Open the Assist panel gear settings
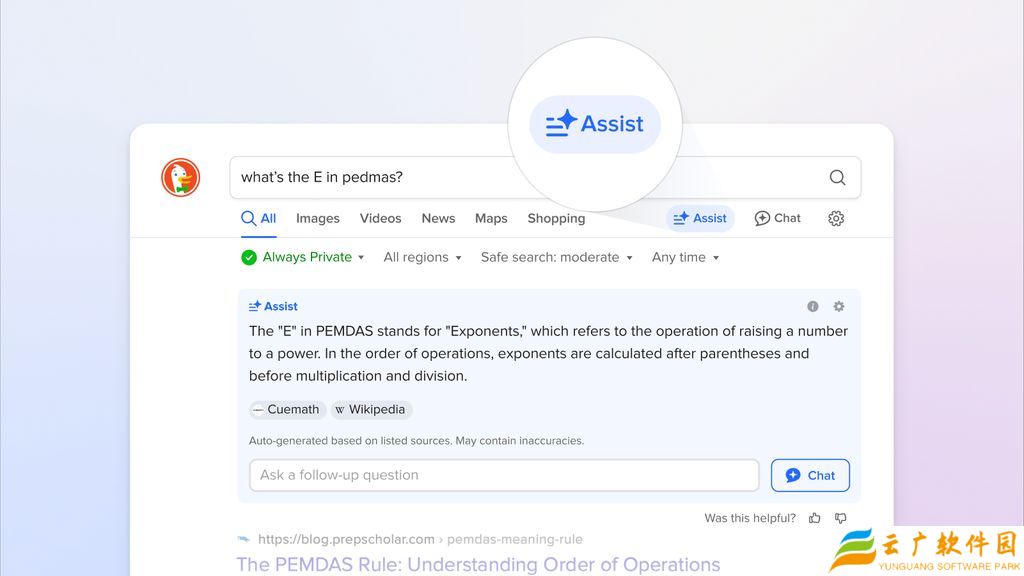The height and width of the screenshot is (576, 1024). coord(839,307)
